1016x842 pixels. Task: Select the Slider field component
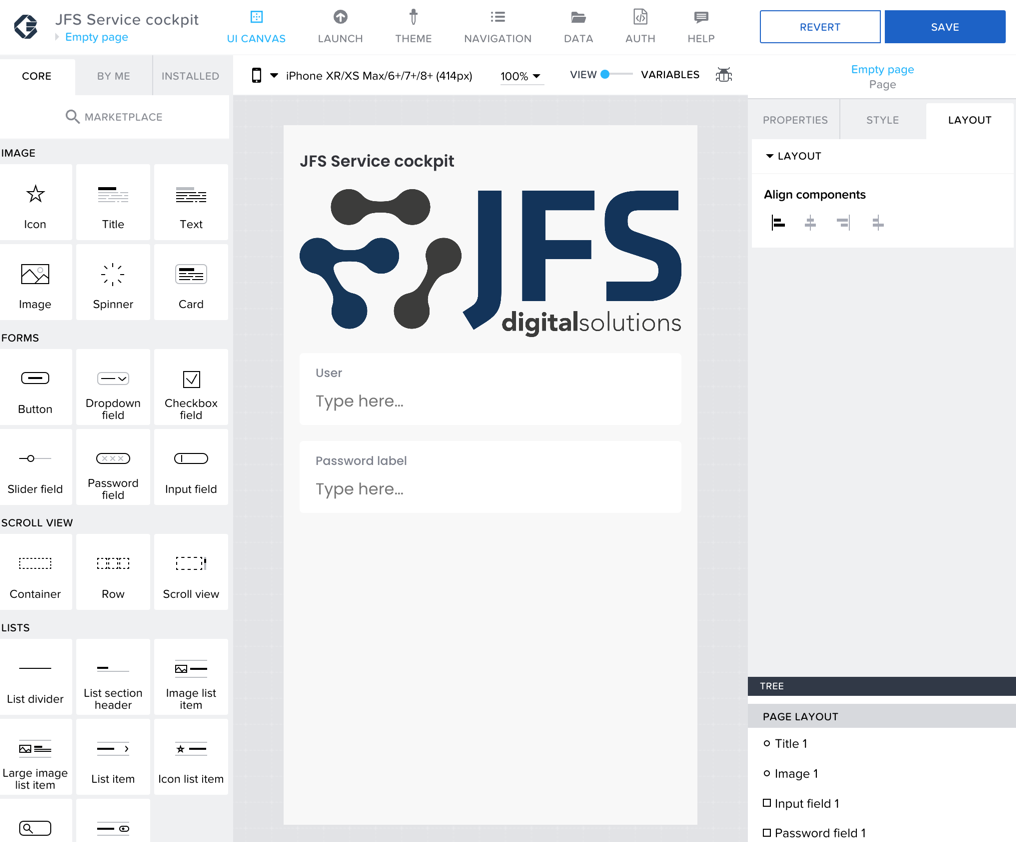[35, 468]
